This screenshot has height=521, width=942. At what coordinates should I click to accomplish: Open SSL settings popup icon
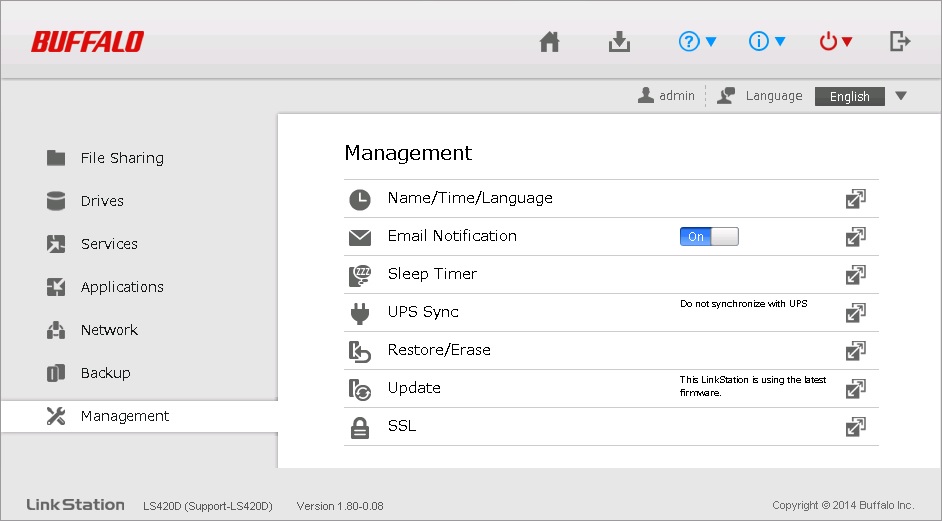click(x=855, y=427)
